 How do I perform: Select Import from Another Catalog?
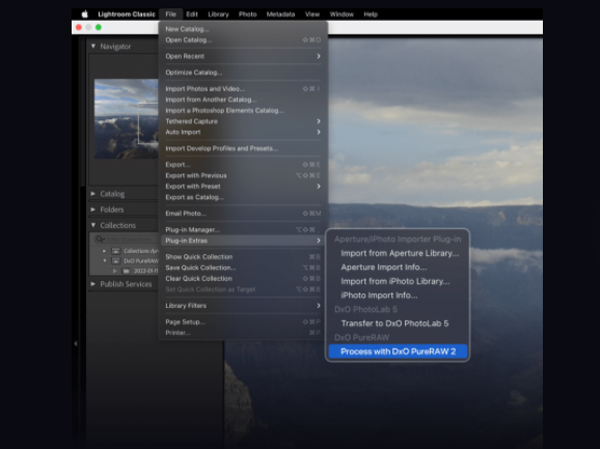[x=243, y=100]
